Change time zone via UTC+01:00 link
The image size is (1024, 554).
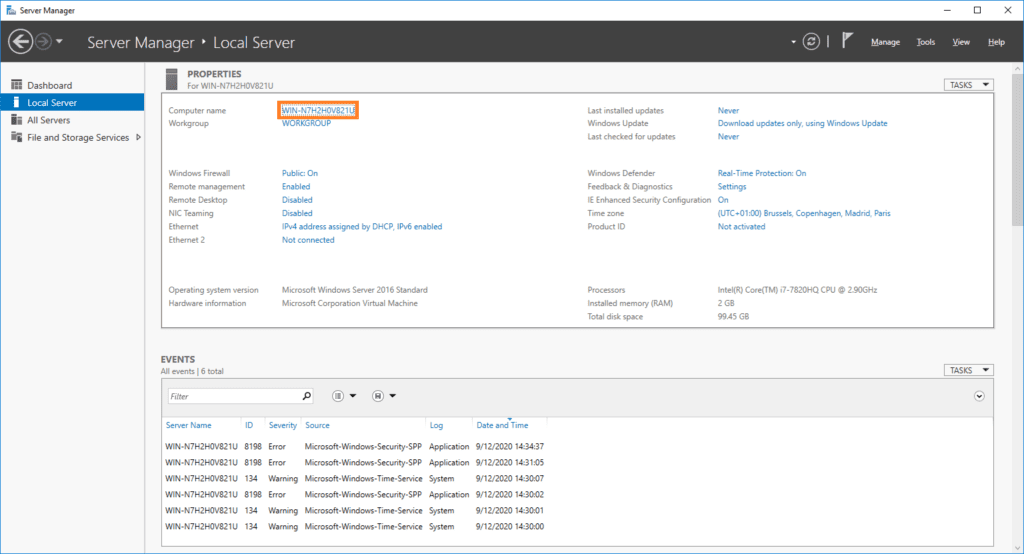(x=804, y=213)
